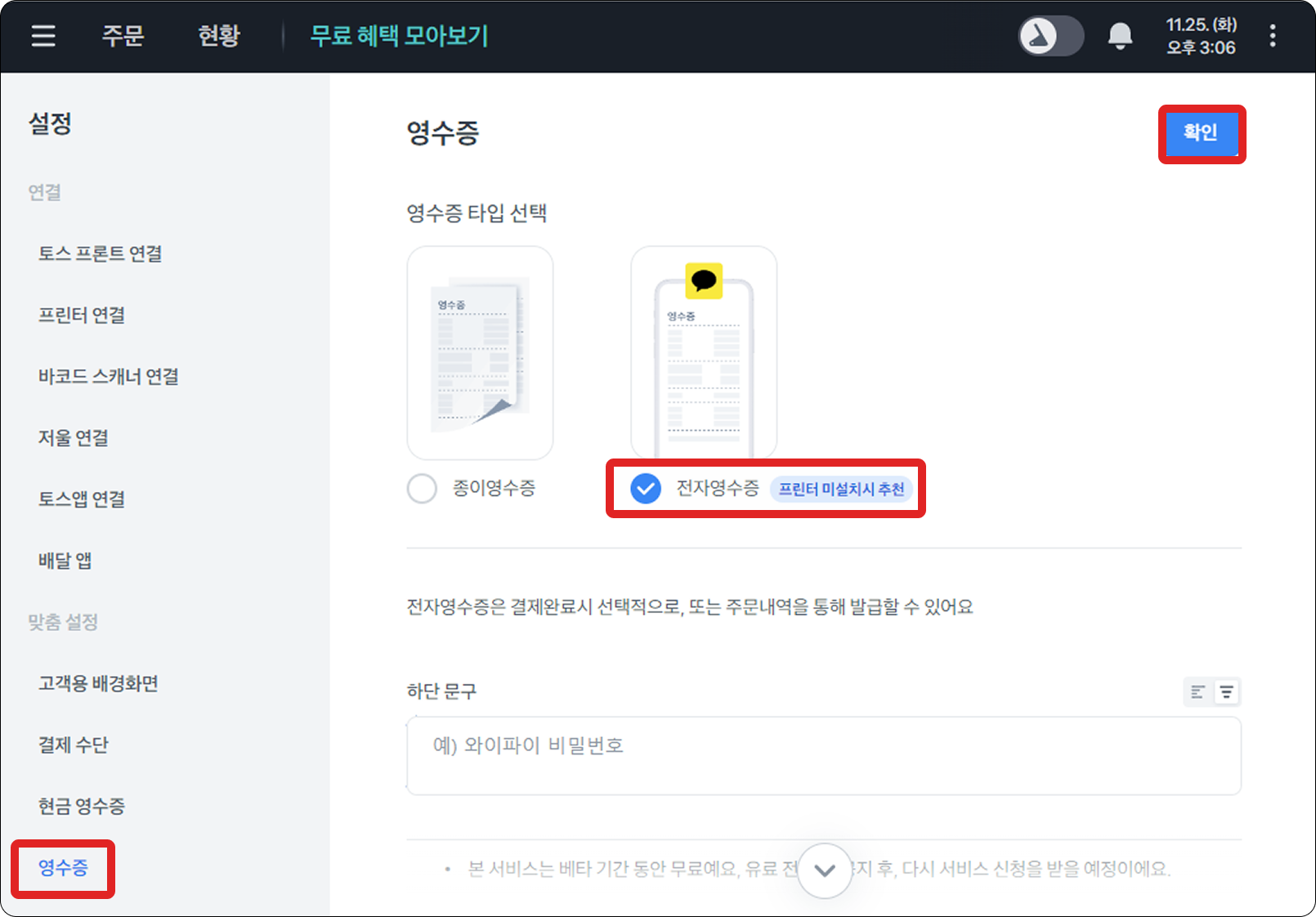Select the 전자영수증 radio option
This screenshot has width=1316, height=917.
coord(646,489)
